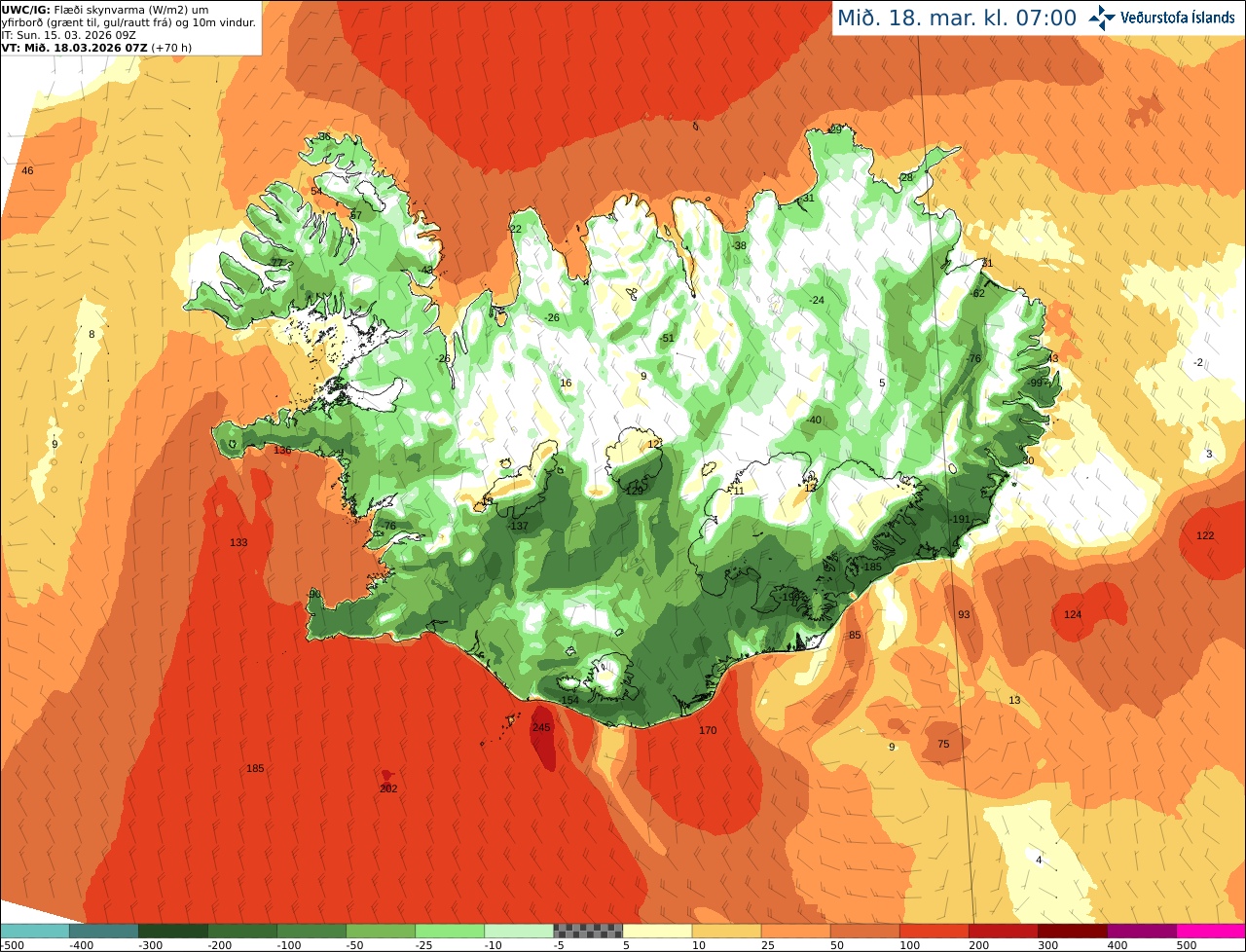Click the 136 flux value on the map
The image size is (1246, 952).
(x=282, y=451)
